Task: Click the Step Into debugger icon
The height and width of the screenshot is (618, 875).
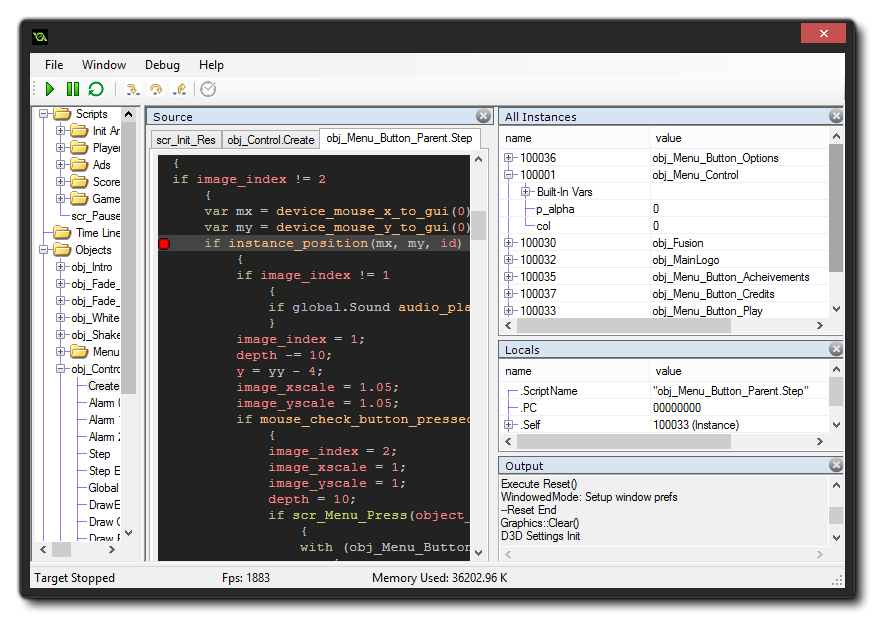Action: (x=132, y=90)
